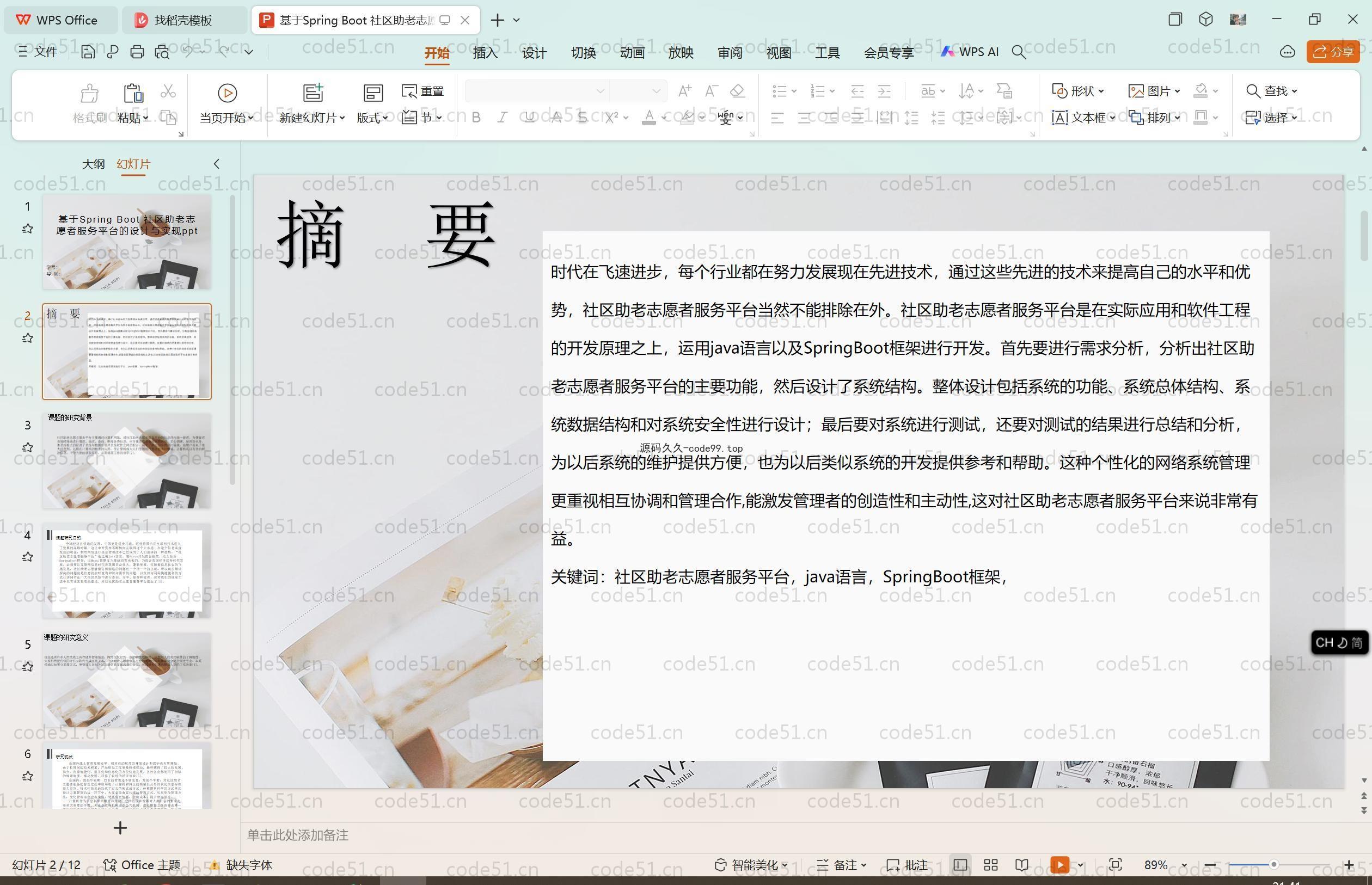The image size is (1372, 885).
Task: Click the copy icon below scissors
Action: click(168, 118)
